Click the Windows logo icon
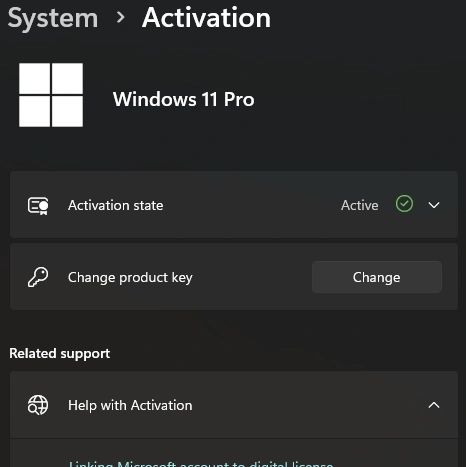This screenshot has height=467, width=466. coord(51,95)
